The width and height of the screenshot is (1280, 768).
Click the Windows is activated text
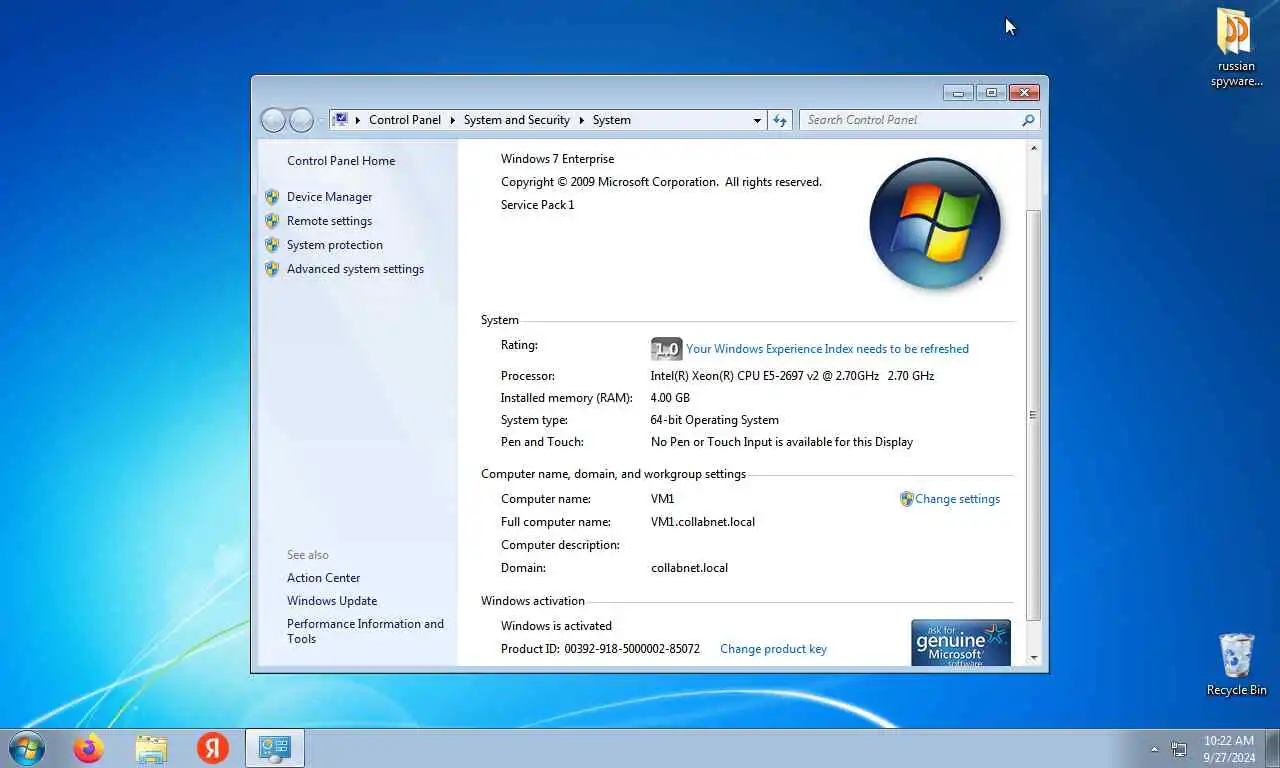click(556, 626)
